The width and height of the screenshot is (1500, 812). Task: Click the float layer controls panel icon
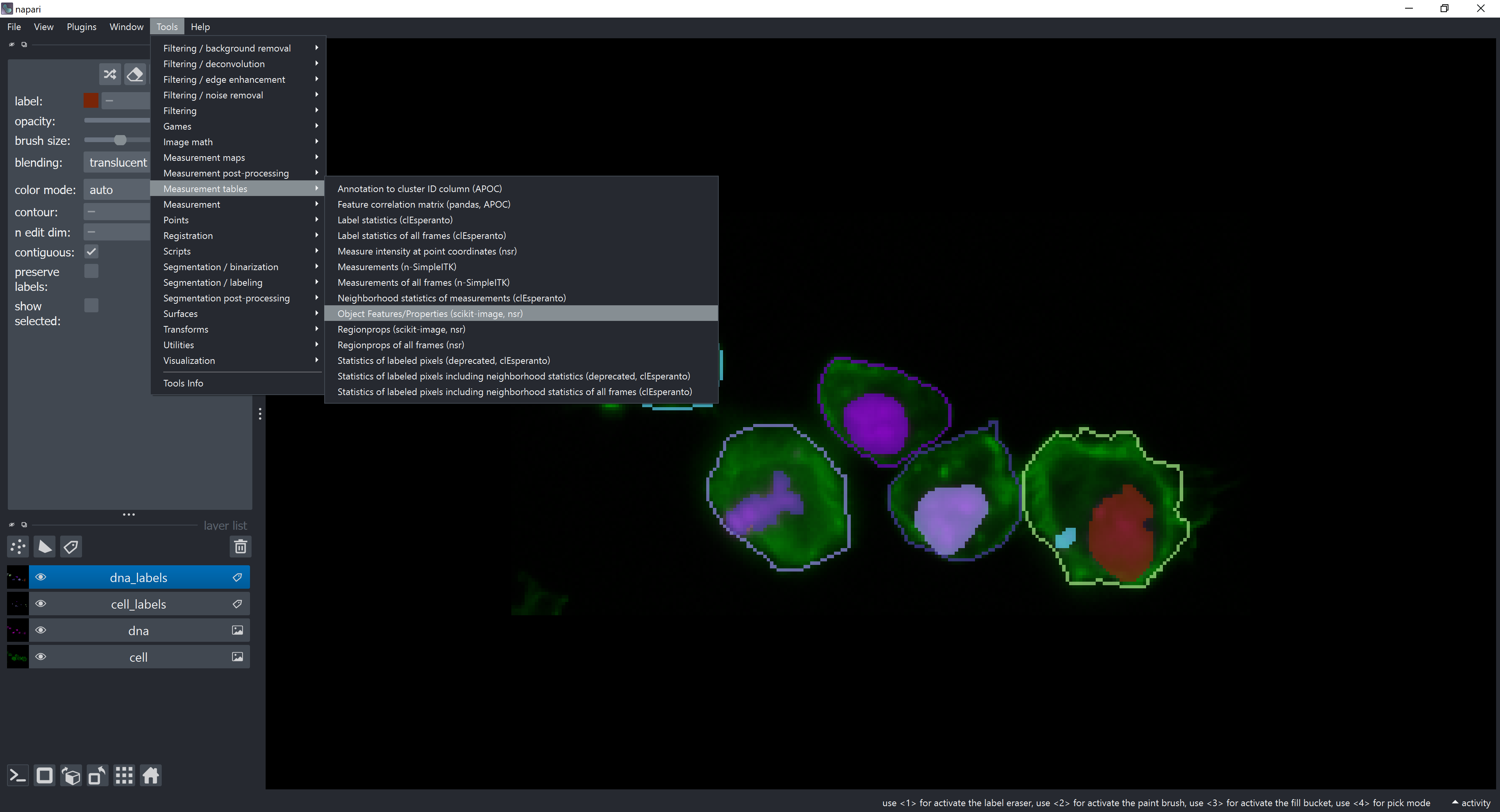[x=24, y=44]
